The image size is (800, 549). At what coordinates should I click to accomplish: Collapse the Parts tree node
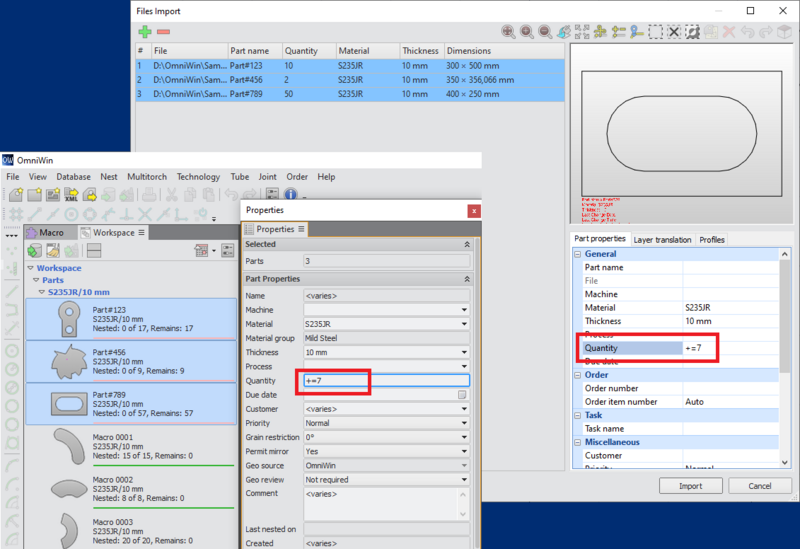[36, 280]
